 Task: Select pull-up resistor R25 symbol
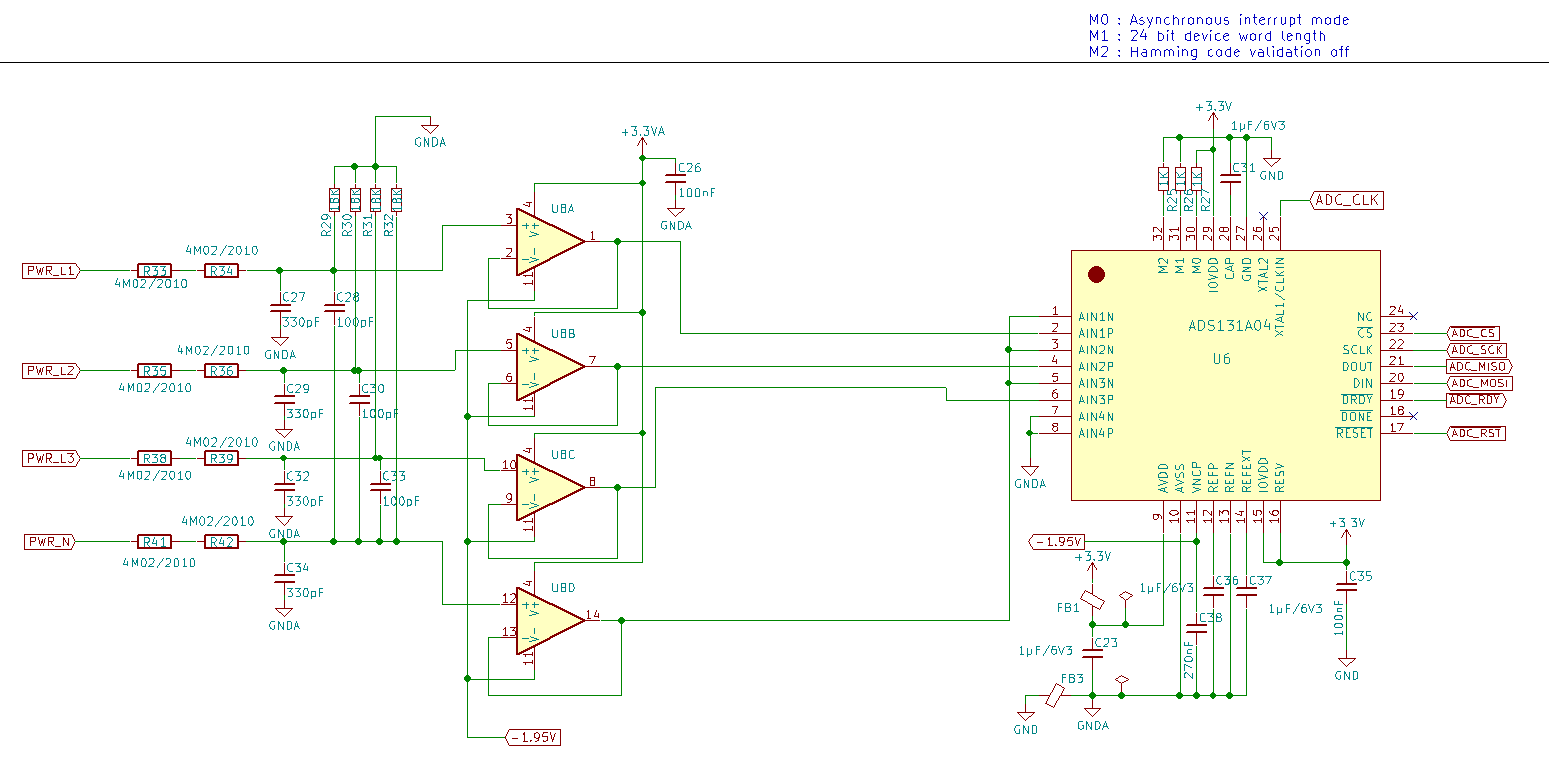coord(1163,179)
